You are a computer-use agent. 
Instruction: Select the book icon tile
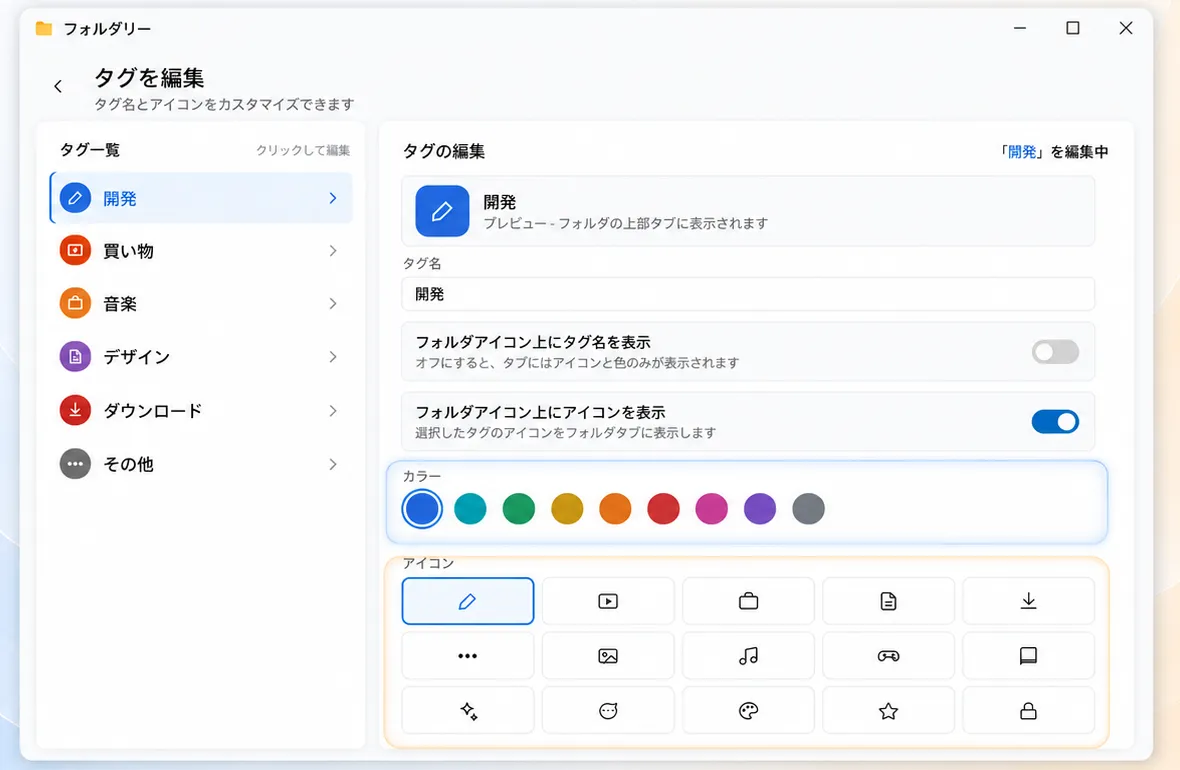(1028, 656)
